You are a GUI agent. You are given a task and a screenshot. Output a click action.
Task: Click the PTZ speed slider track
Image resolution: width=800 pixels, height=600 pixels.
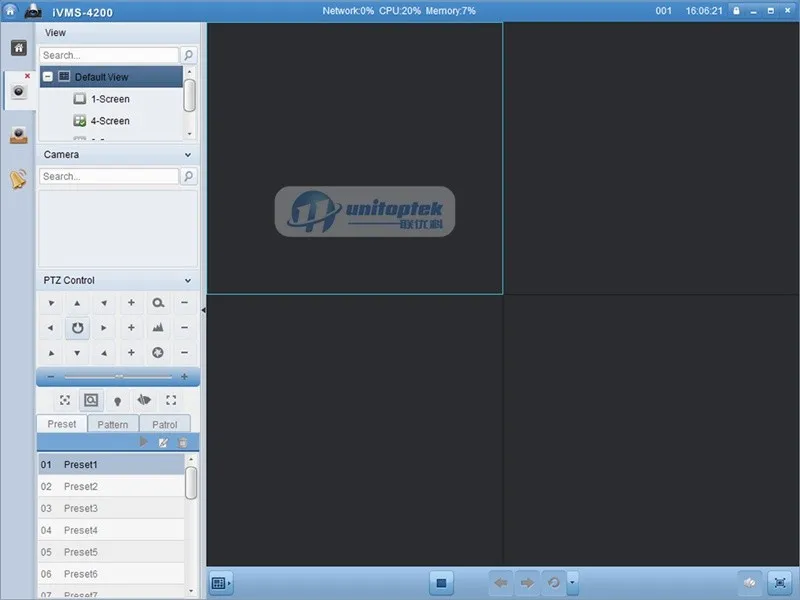[118, 377]
